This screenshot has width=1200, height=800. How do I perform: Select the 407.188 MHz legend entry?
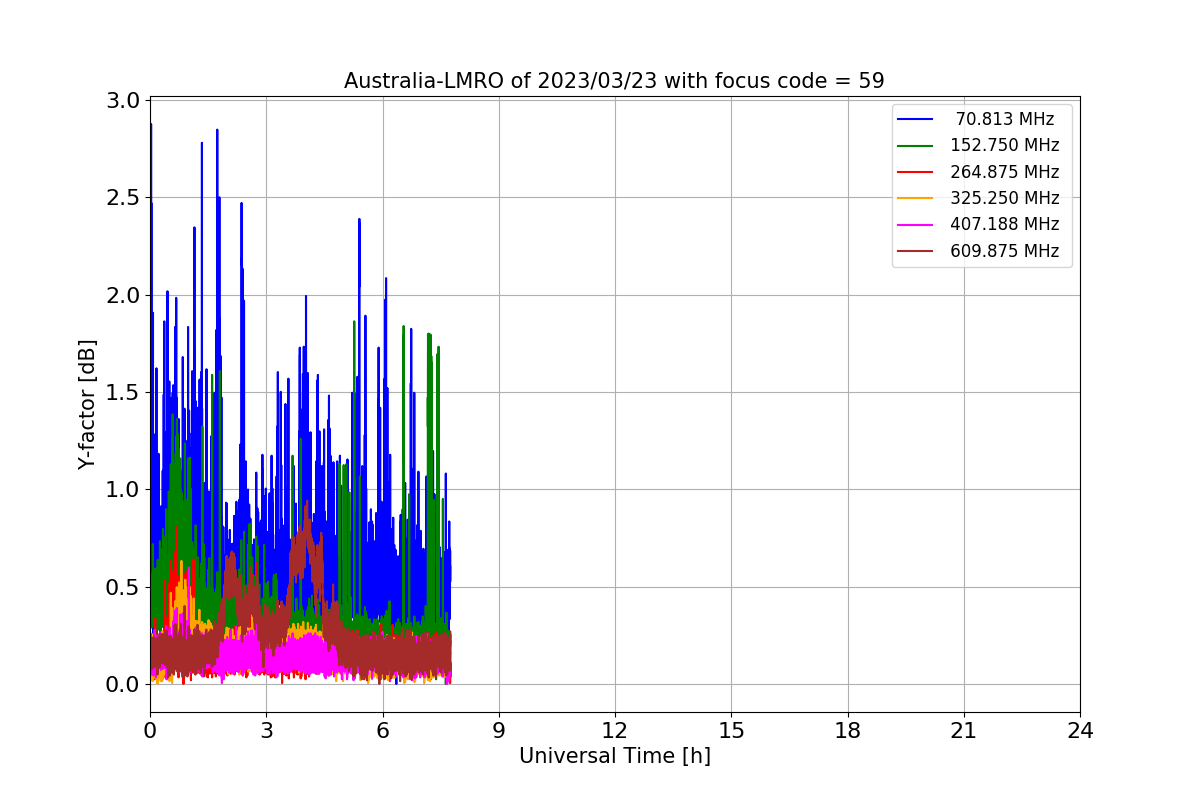click(978, 224)
